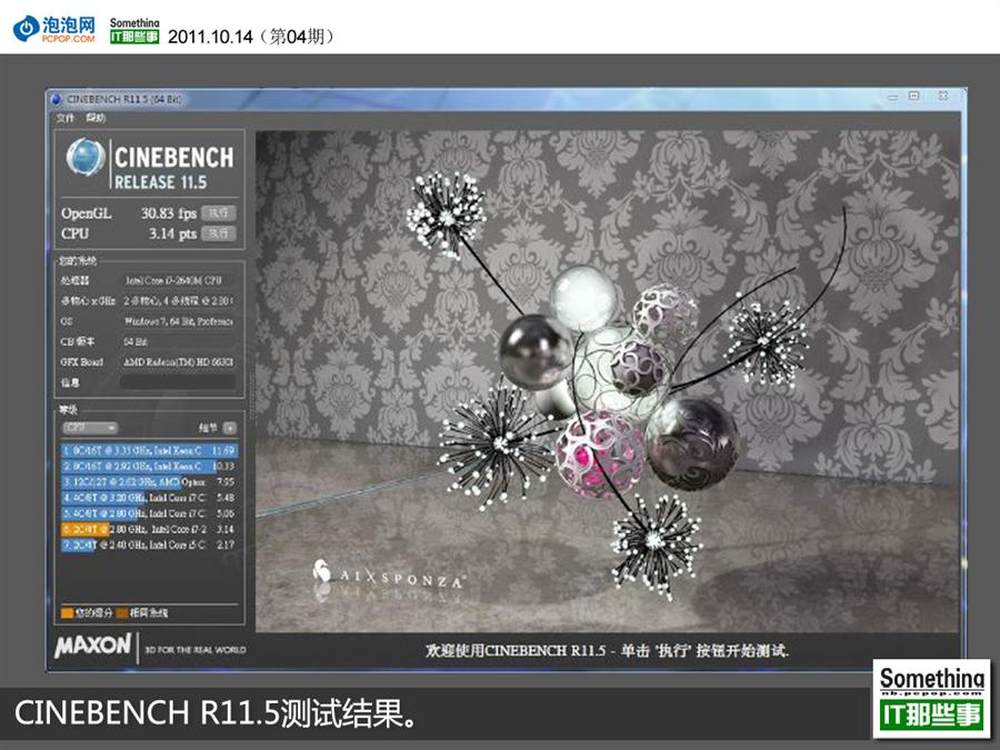This screenshot has height=750, width=1000.
Task: Select ranking row 3, the AMD Opteron entry
Action: click(x=149, y=482)
